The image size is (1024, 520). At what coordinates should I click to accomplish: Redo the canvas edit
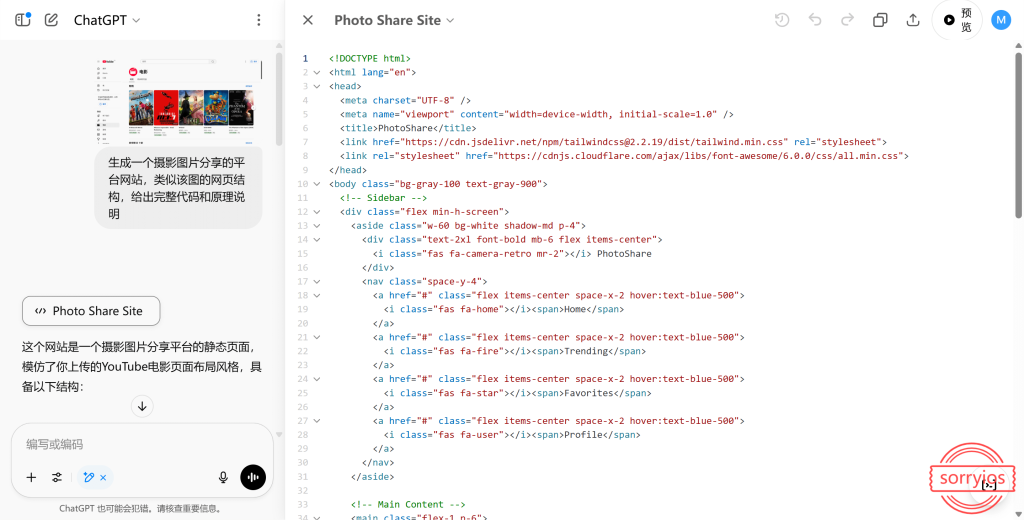pyautogui.click(x=847, y=20)
